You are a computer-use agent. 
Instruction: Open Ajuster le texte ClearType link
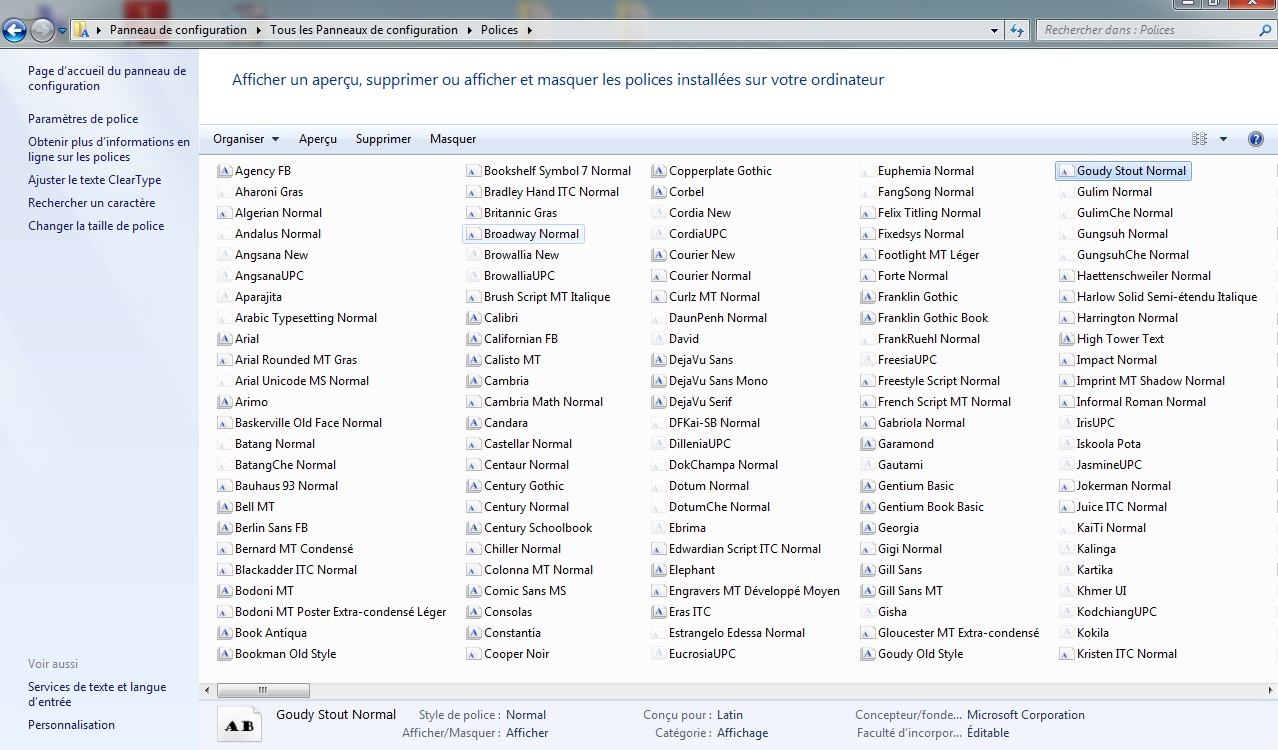tap(94, 180)
